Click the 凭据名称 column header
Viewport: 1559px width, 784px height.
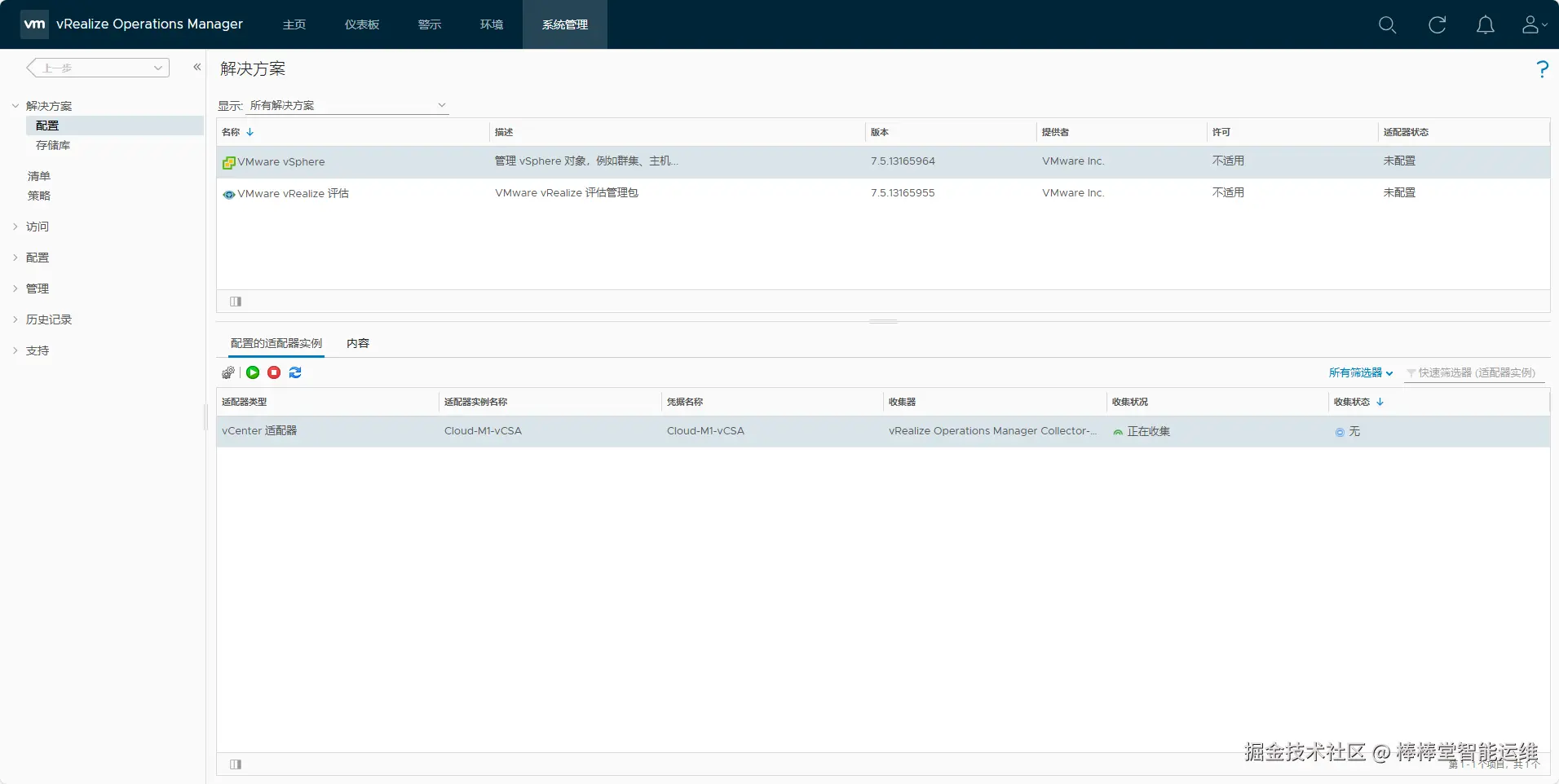[773, 402]
